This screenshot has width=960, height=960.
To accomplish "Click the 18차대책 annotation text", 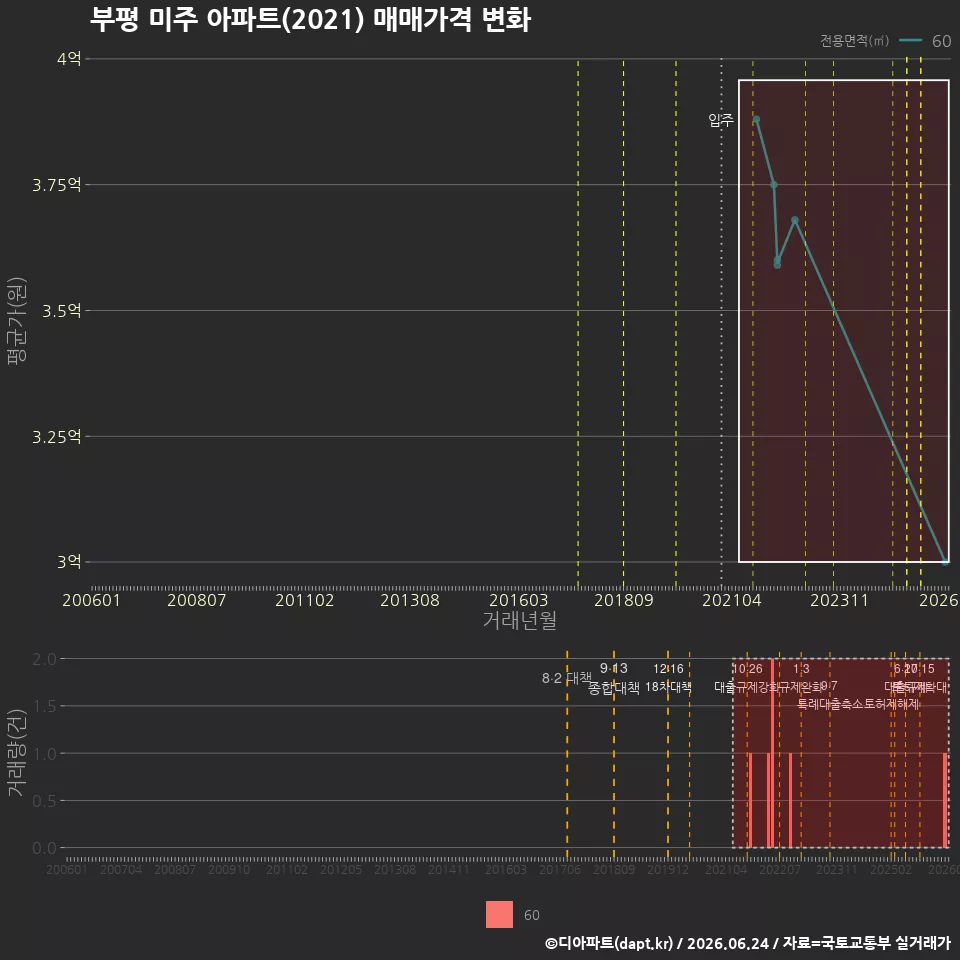I will coord(668,687).
